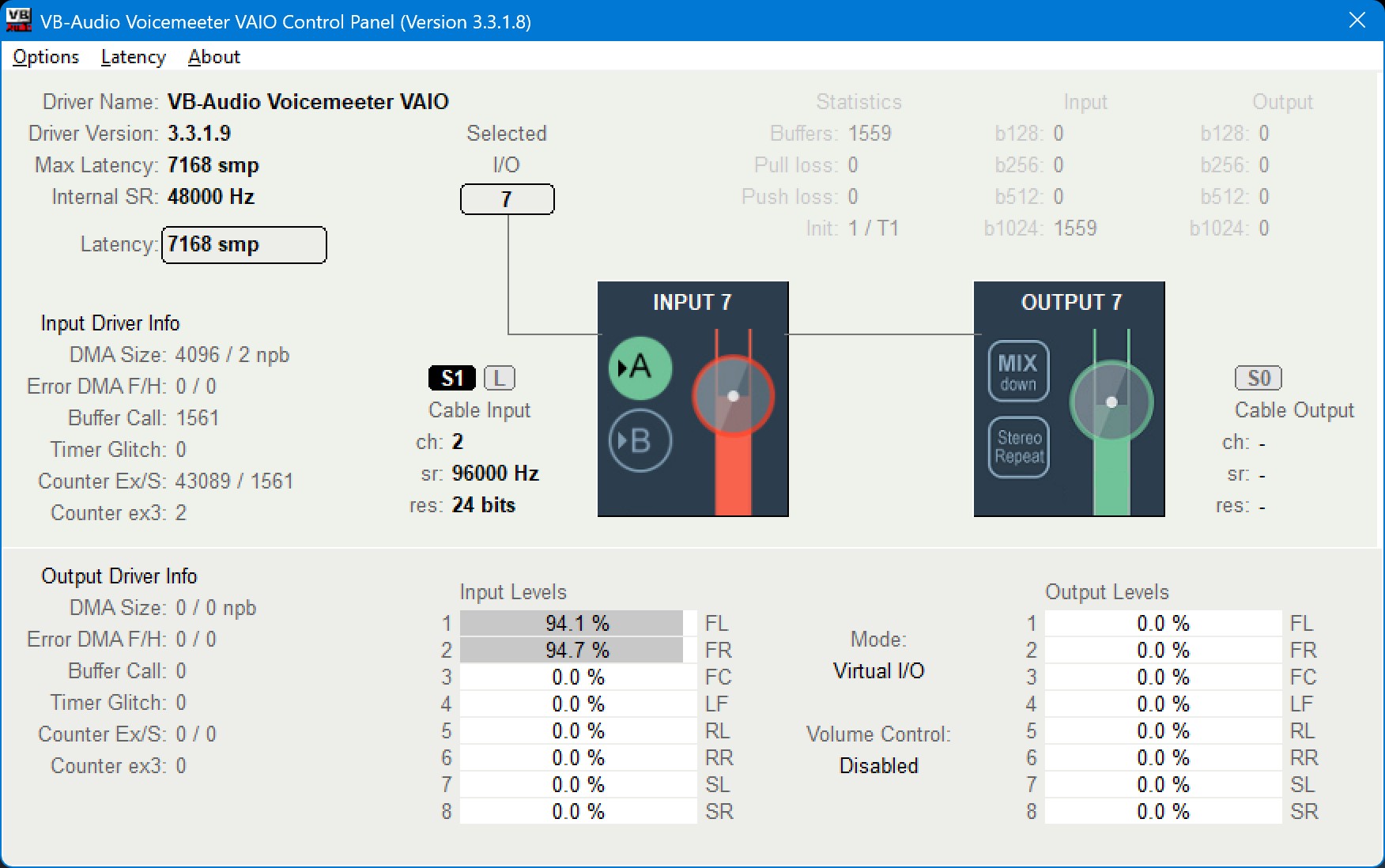Click the S0 cable output badge

click(x=1259, y=378)
